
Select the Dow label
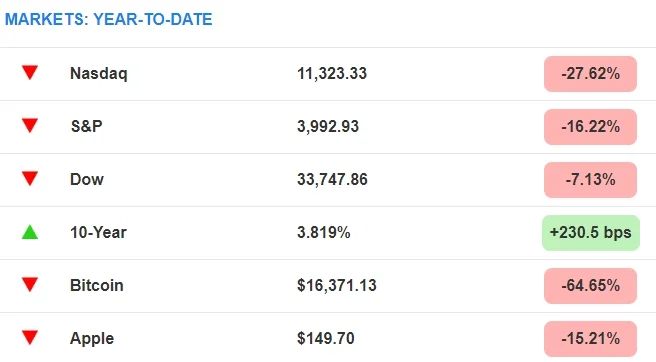(87, 179)
